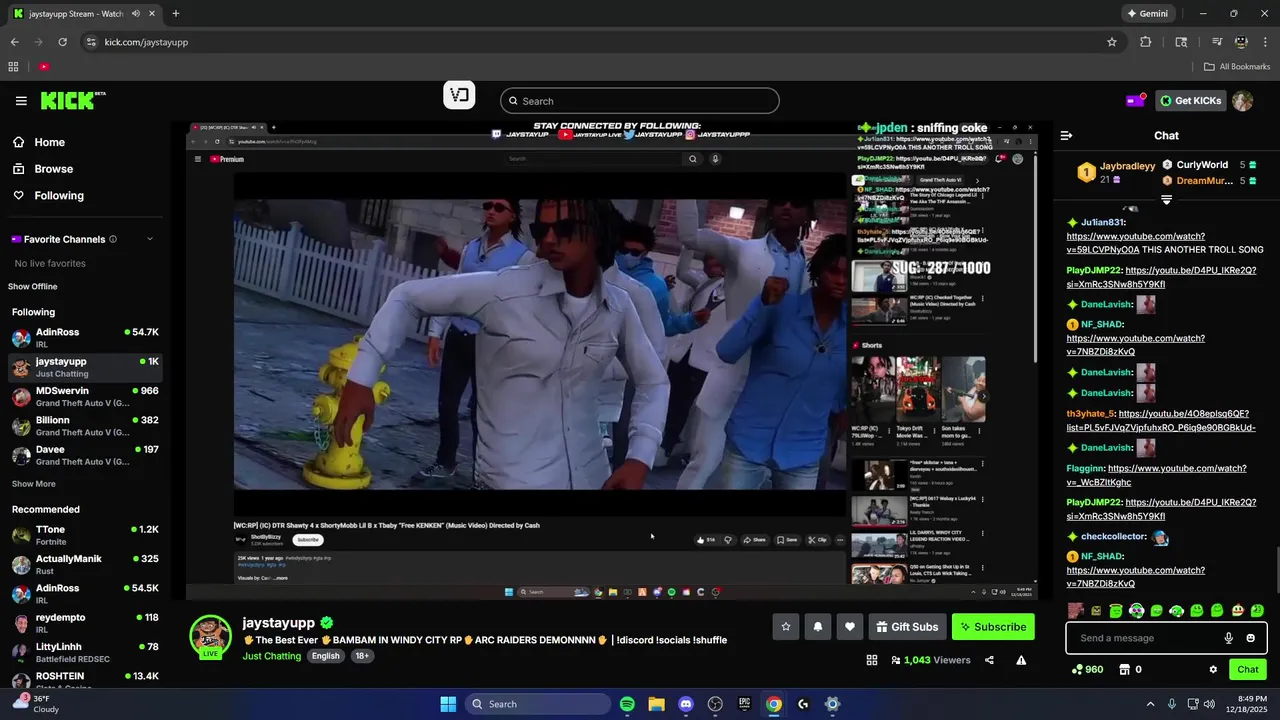
Task: Open the Kick hamburger sidebar menu
Action: (x=21, y=101)
